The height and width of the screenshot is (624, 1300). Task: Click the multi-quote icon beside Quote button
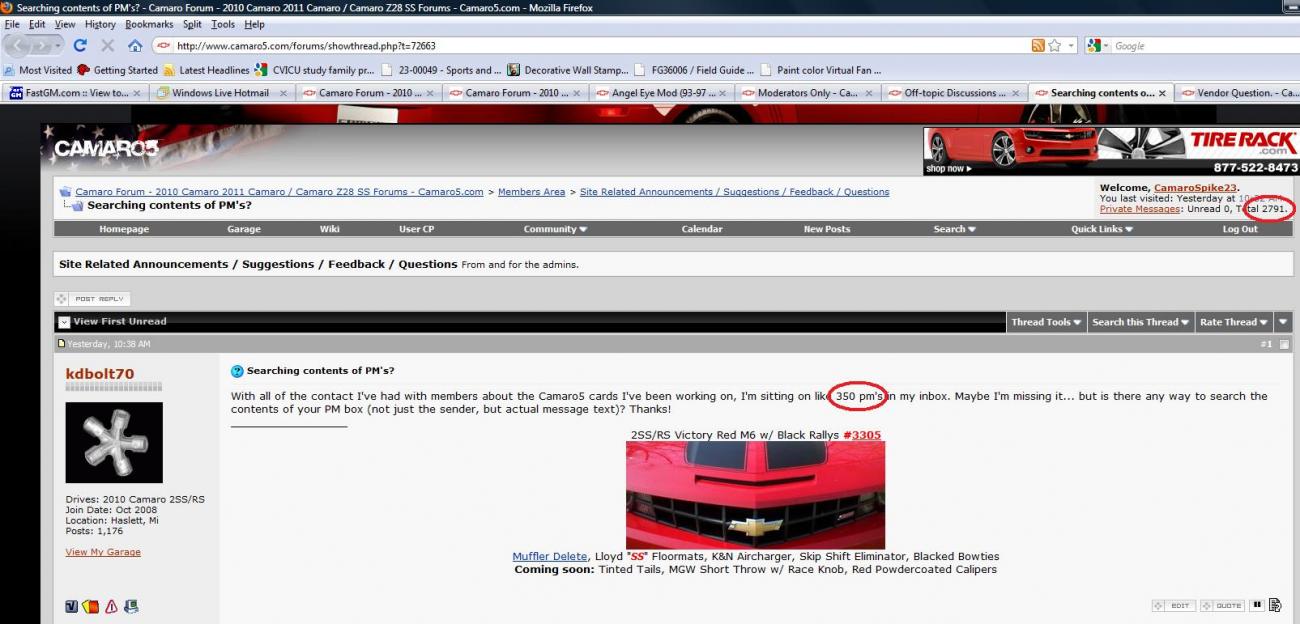pos(1258,605)
